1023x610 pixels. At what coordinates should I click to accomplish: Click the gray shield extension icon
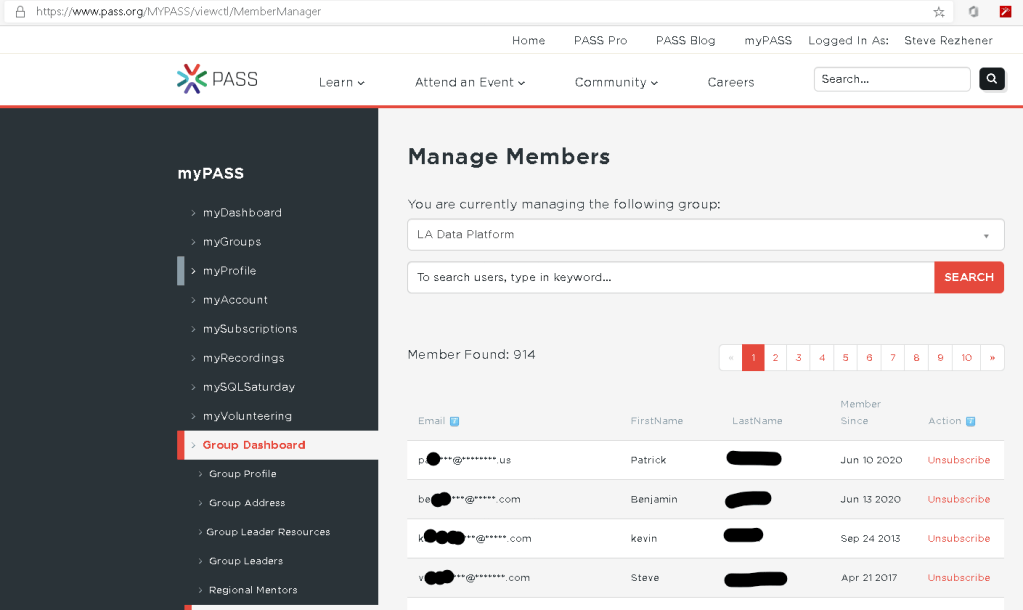coord(973,12)
